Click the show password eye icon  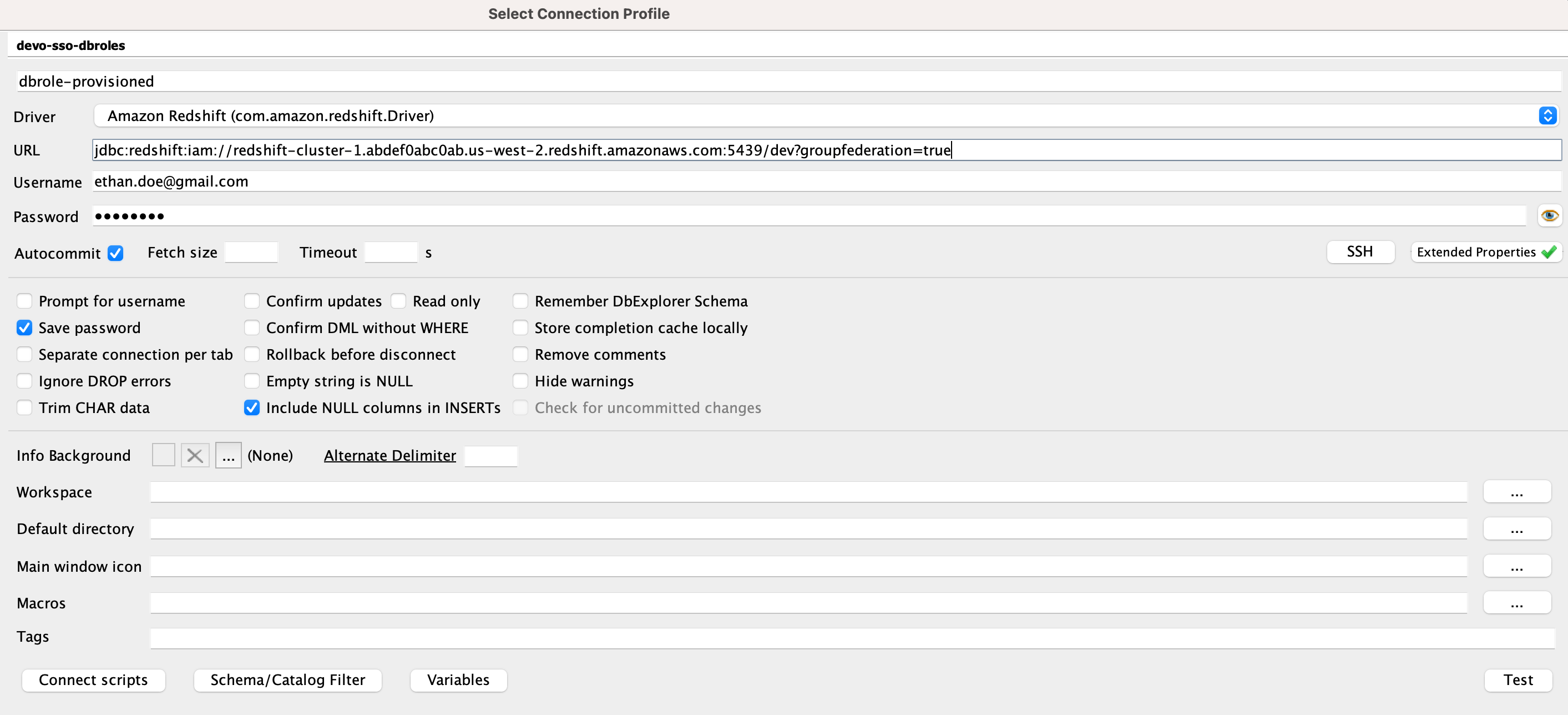(x=1549, y=215)
